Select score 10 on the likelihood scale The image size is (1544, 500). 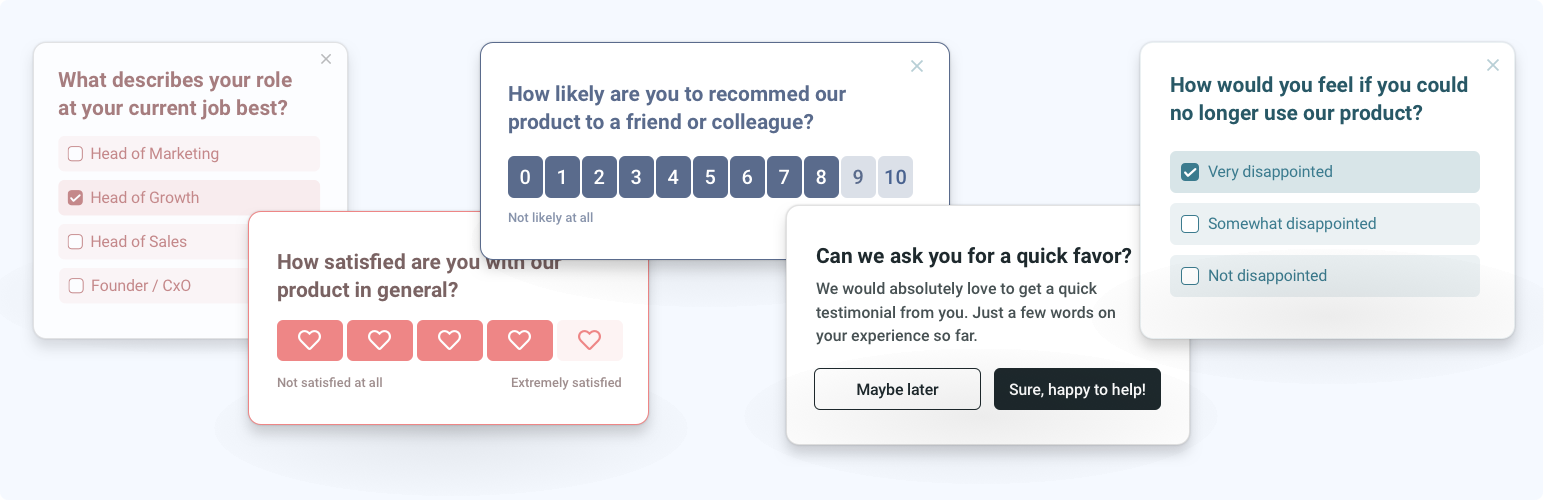coord(895,177)
